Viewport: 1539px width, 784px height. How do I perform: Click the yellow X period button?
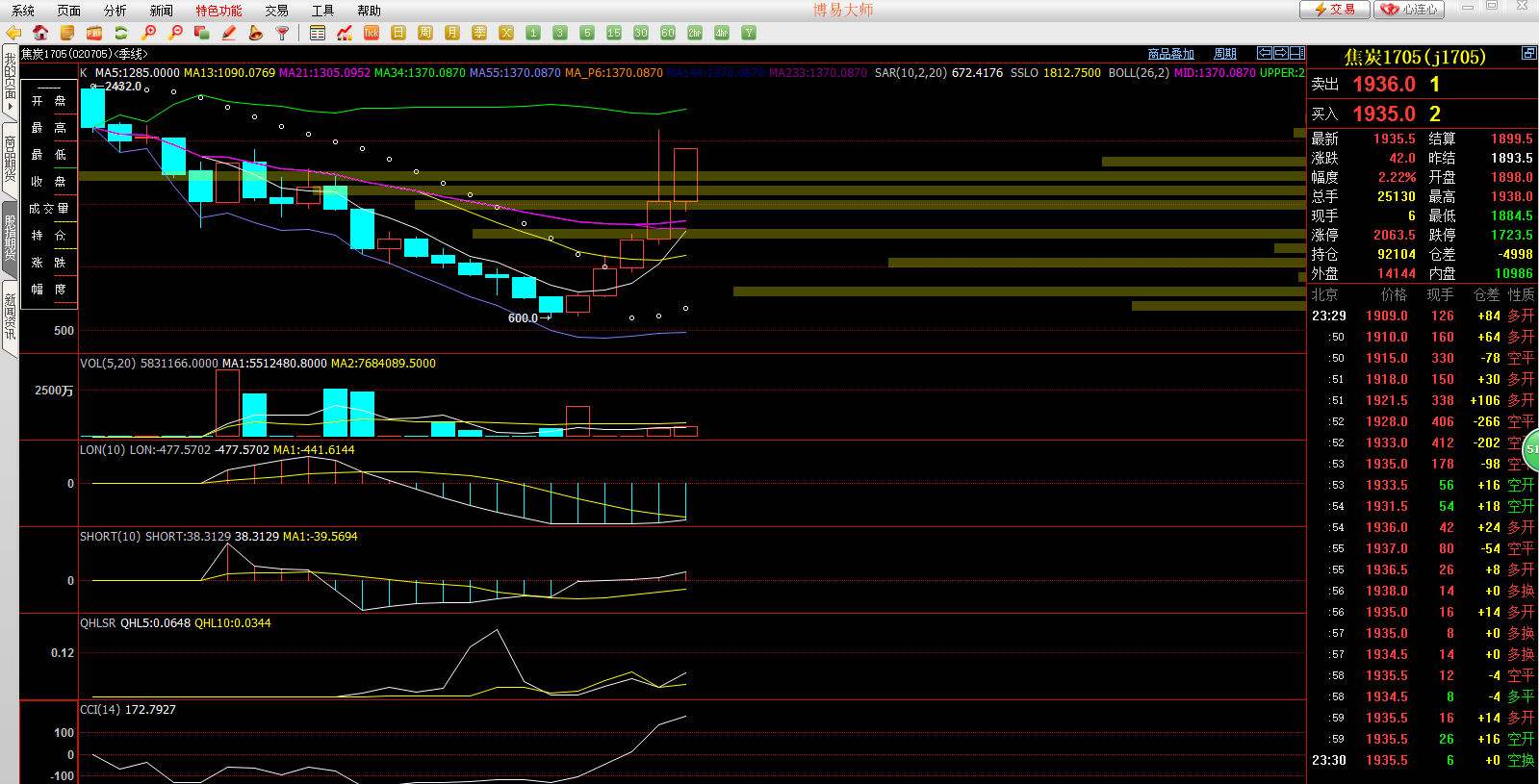click(x=506, y=33)
